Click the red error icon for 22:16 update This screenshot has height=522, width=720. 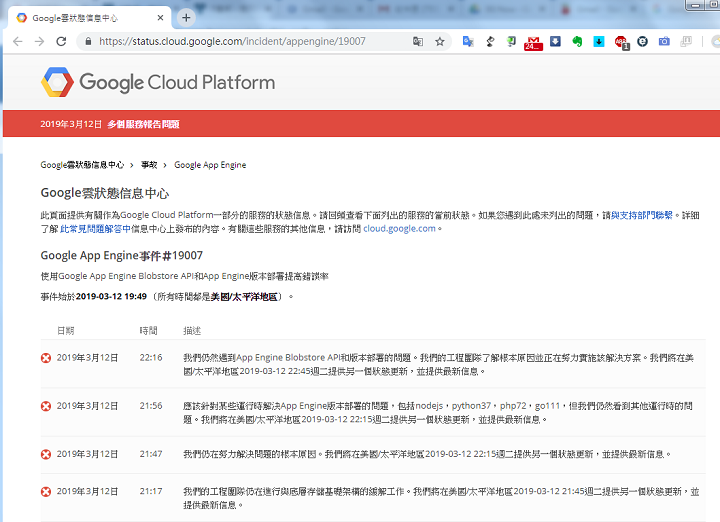click(46, 357)
